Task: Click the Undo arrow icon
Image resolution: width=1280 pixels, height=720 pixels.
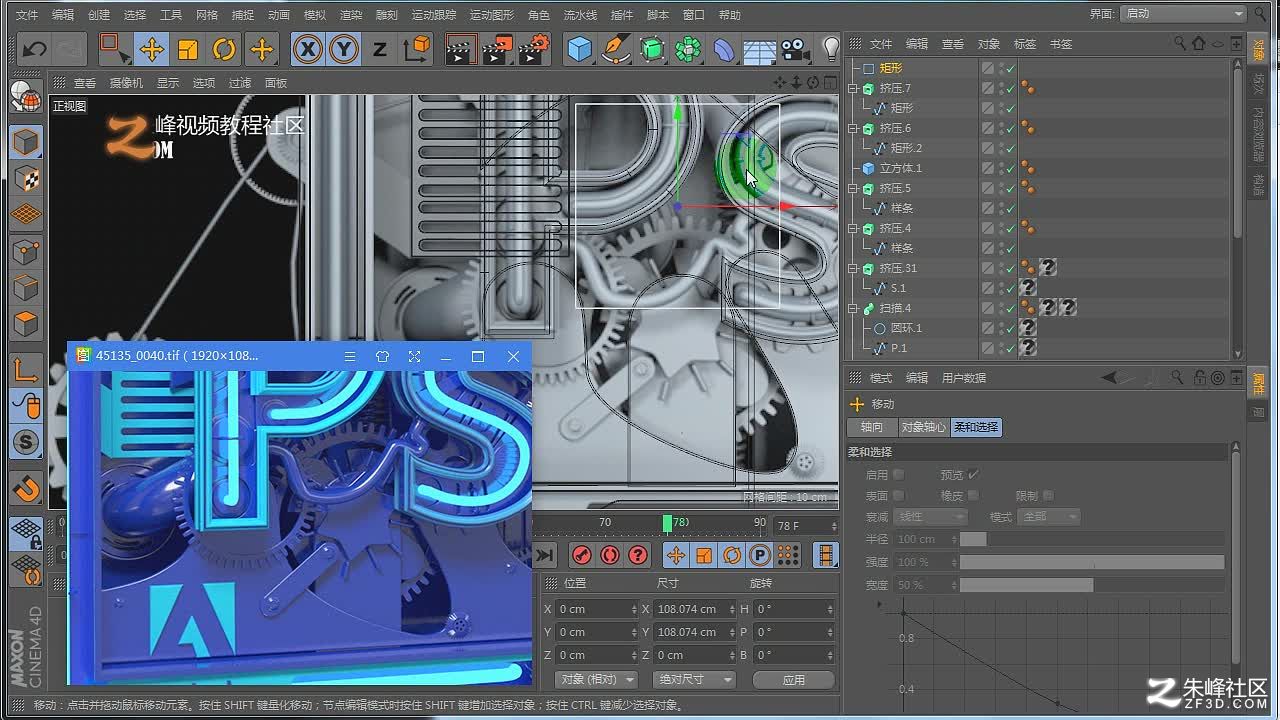Action: [x=34, y=49]
